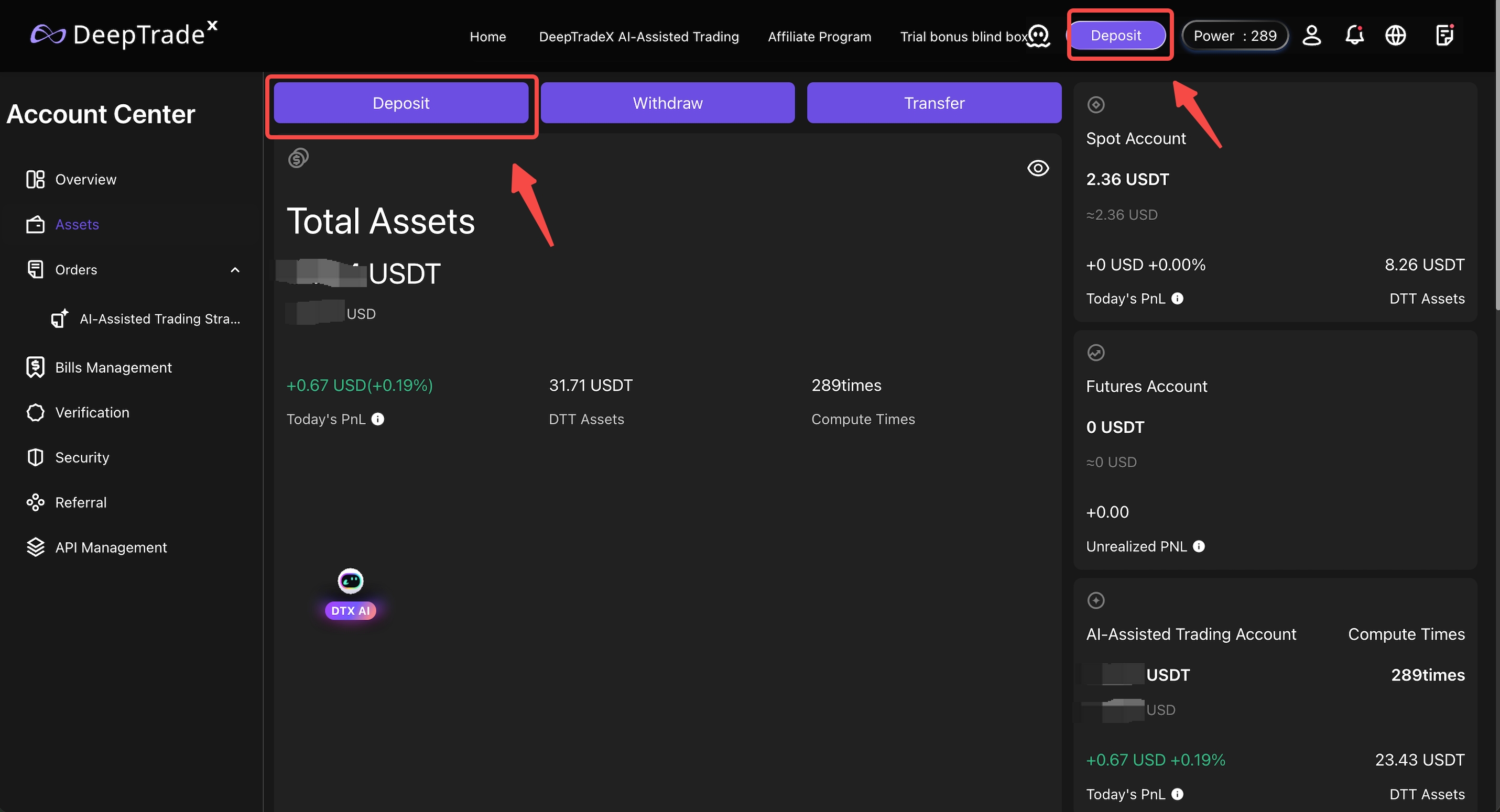Open the user profile icon

(1311, 36)
